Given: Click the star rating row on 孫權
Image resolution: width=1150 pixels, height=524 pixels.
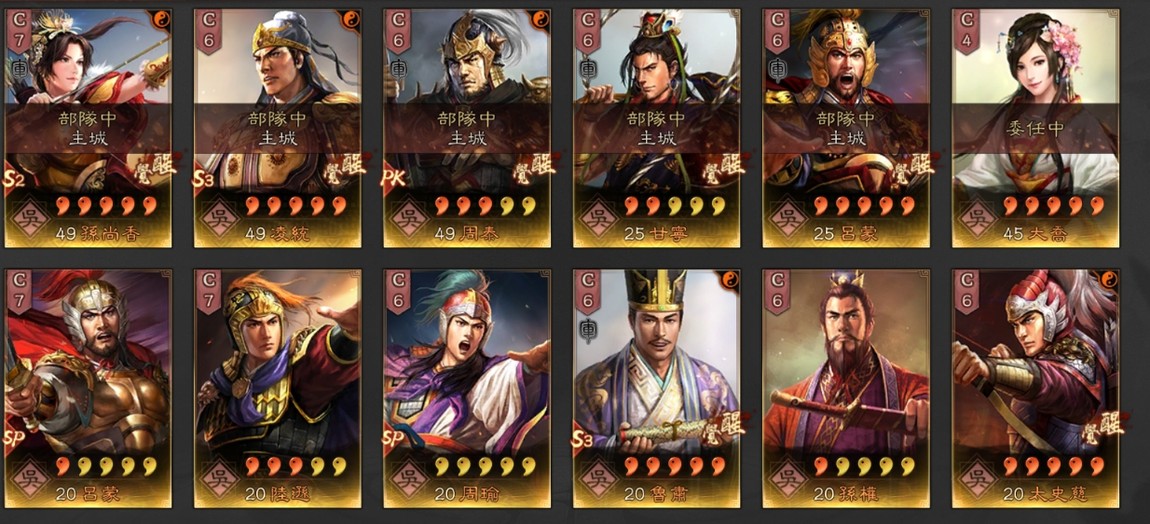Looking at the screenshot, I should click(856, 465).
